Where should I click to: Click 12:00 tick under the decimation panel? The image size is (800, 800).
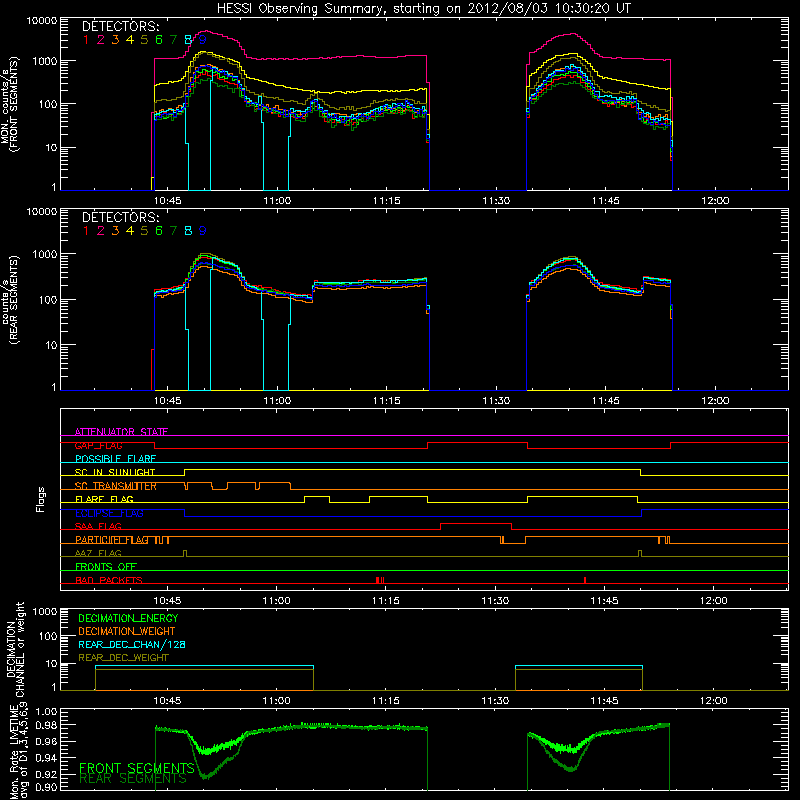[713, 701]
